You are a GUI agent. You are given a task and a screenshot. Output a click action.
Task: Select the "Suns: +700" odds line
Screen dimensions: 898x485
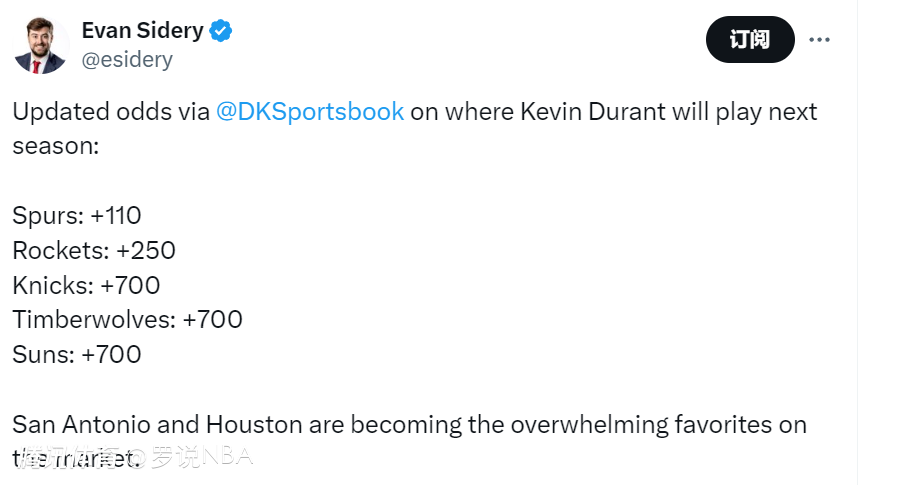point(77,354)
